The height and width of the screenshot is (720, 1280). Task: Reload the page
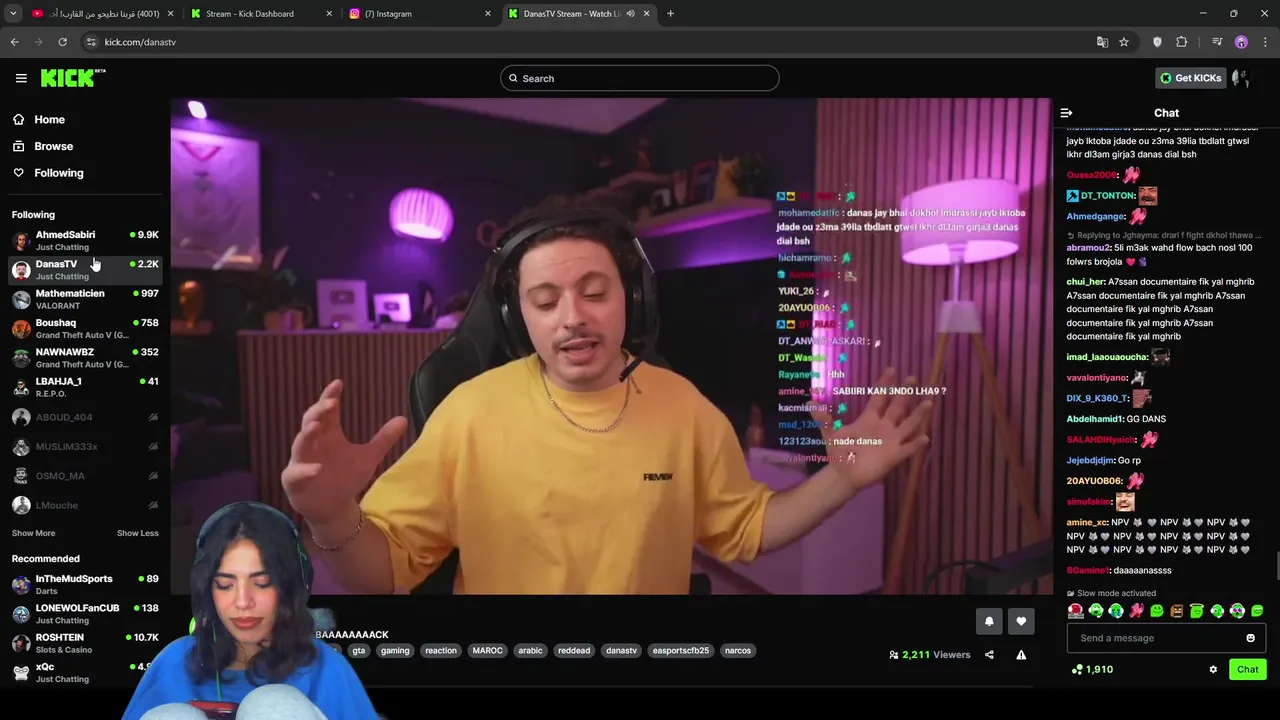click(62, 42)
